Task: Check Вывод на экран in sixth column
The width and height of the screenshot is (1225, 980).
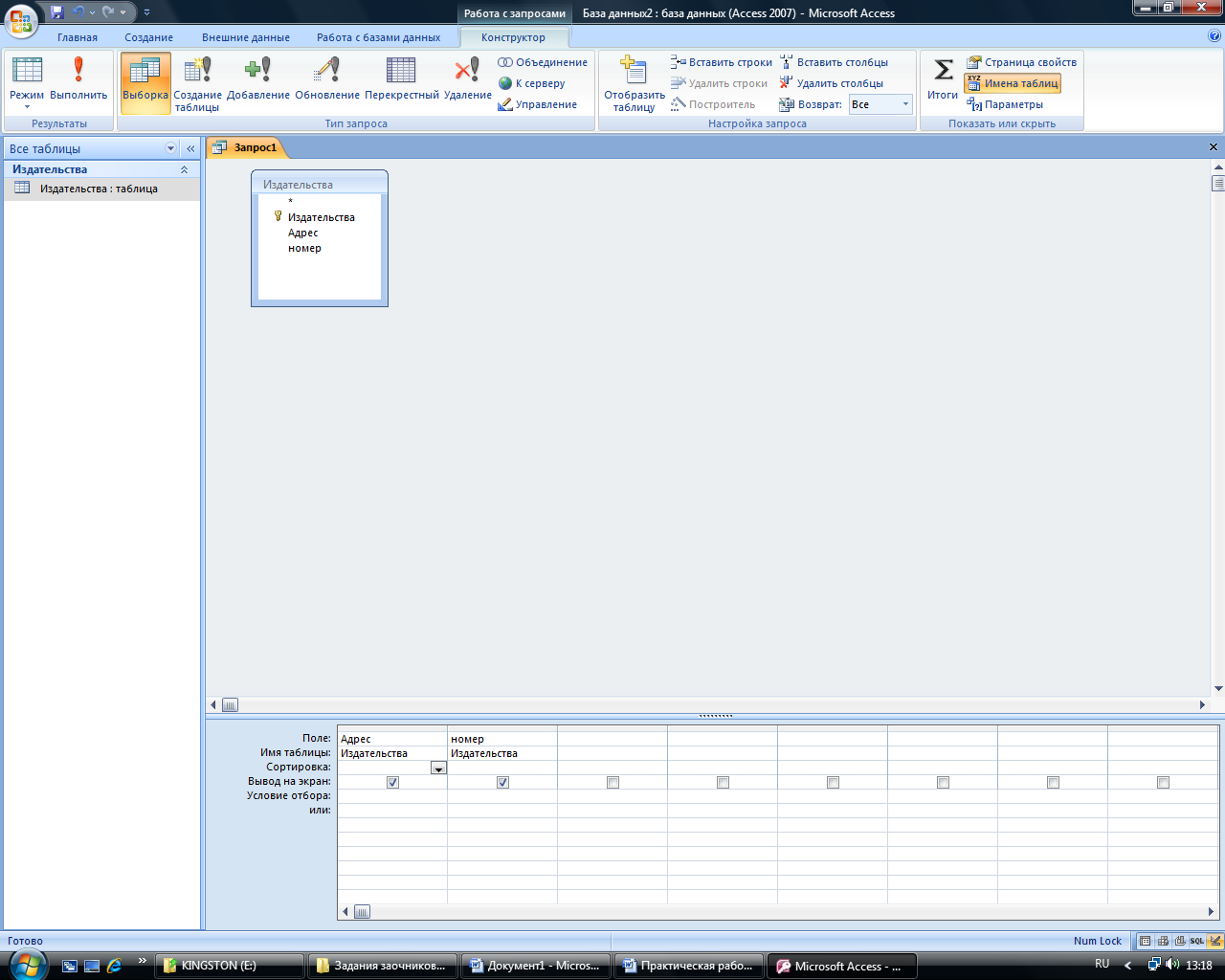Action: (943, 782)
